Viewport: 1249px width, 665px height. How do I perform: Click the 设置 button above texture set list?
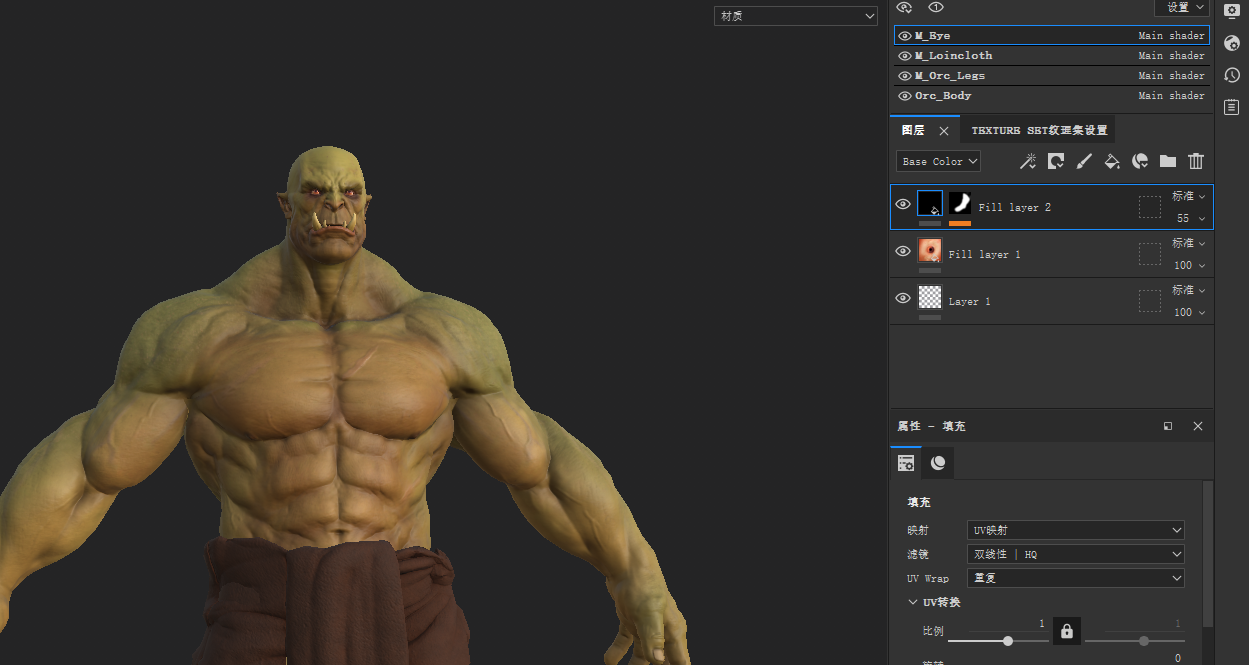[1182, 8]
